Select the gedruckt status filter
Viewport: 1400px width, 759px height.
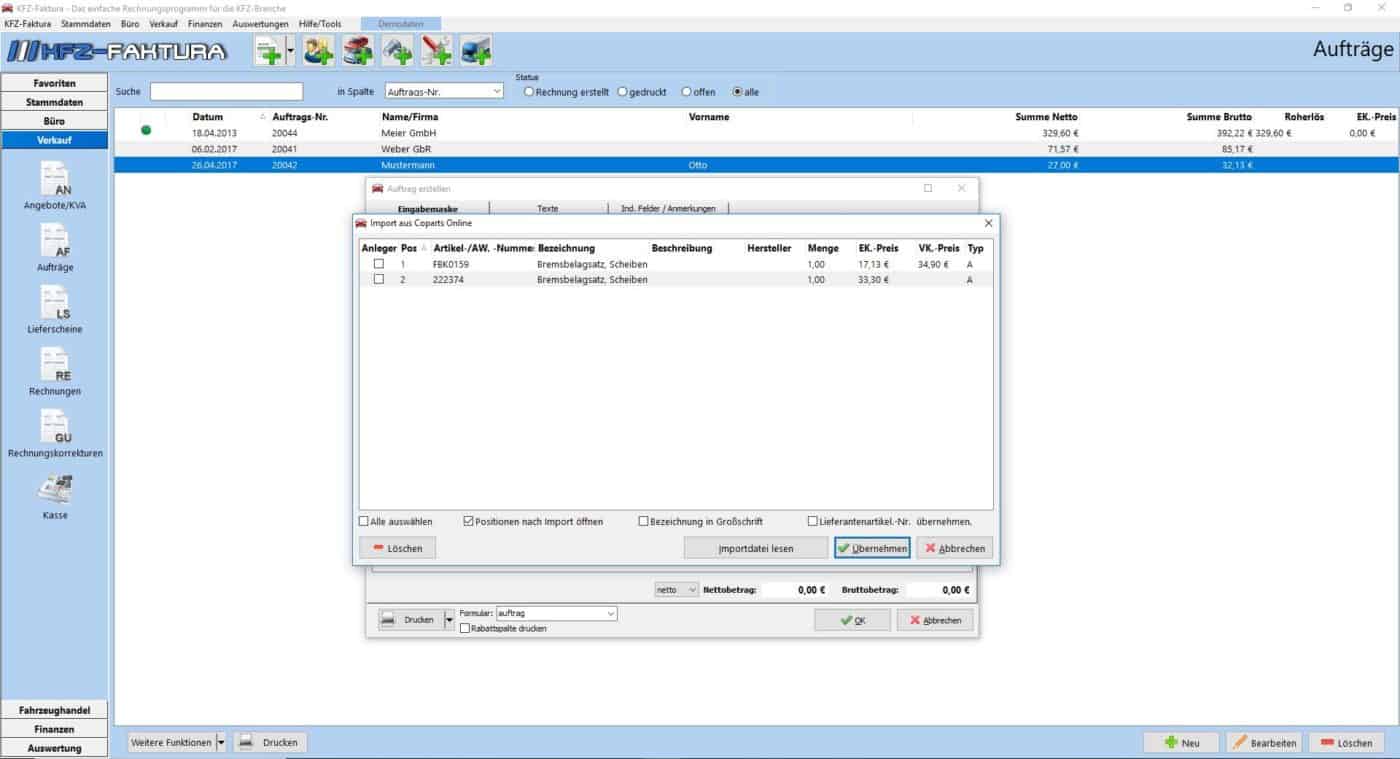point(622,92)
